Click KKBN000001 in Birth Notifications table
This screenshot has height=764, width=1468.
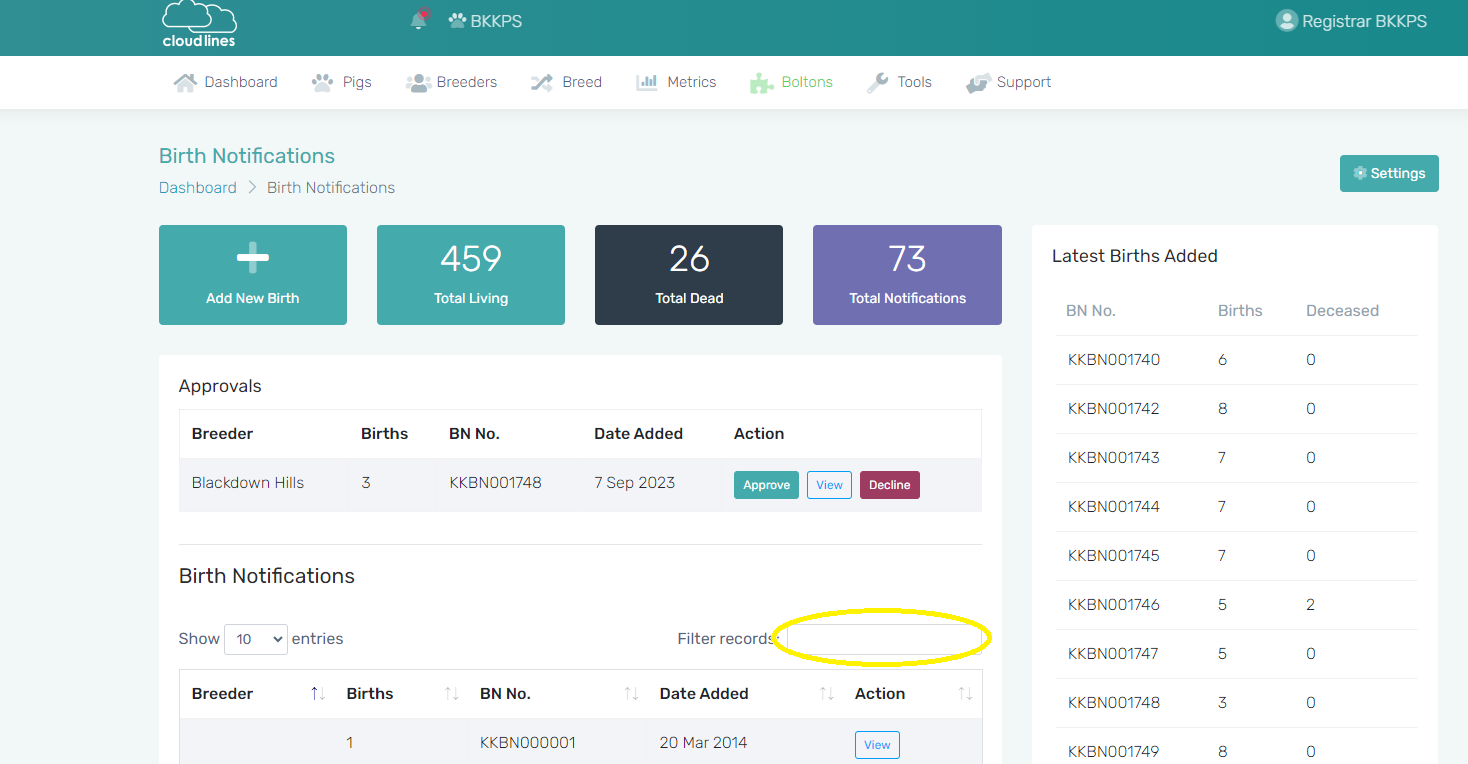(x=528, y=743)
